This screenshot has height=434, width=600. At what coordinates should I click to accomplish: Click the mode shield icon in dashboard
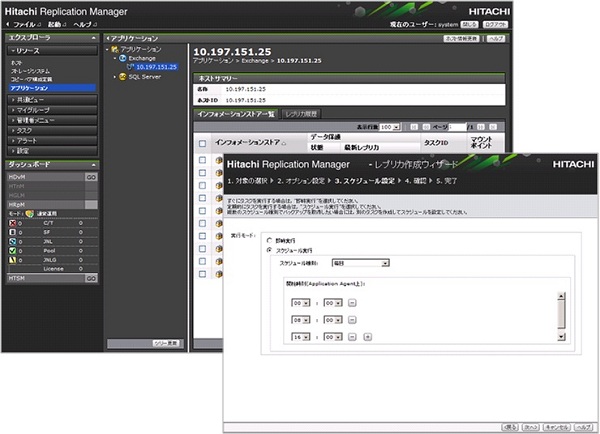pos(29,214)
